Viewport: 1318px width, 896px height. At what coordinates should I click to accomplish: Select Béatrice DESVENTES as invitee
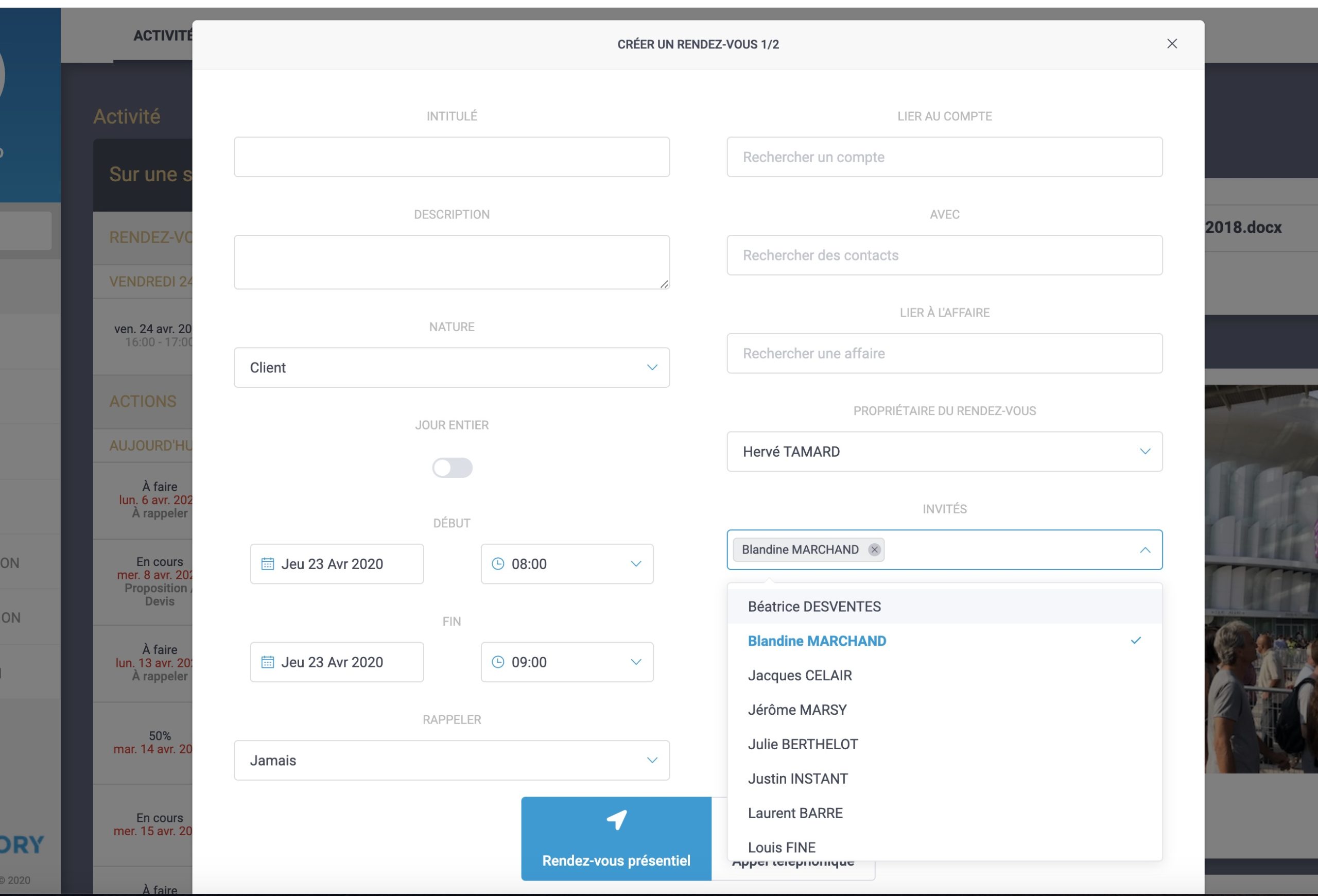pyautogui.click(x=814, y=606)
